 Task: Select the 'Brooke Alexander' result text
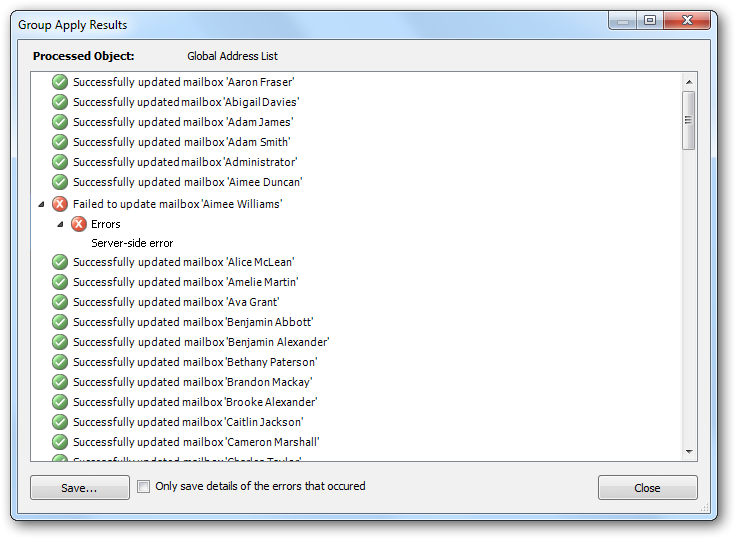click(195, 402)
